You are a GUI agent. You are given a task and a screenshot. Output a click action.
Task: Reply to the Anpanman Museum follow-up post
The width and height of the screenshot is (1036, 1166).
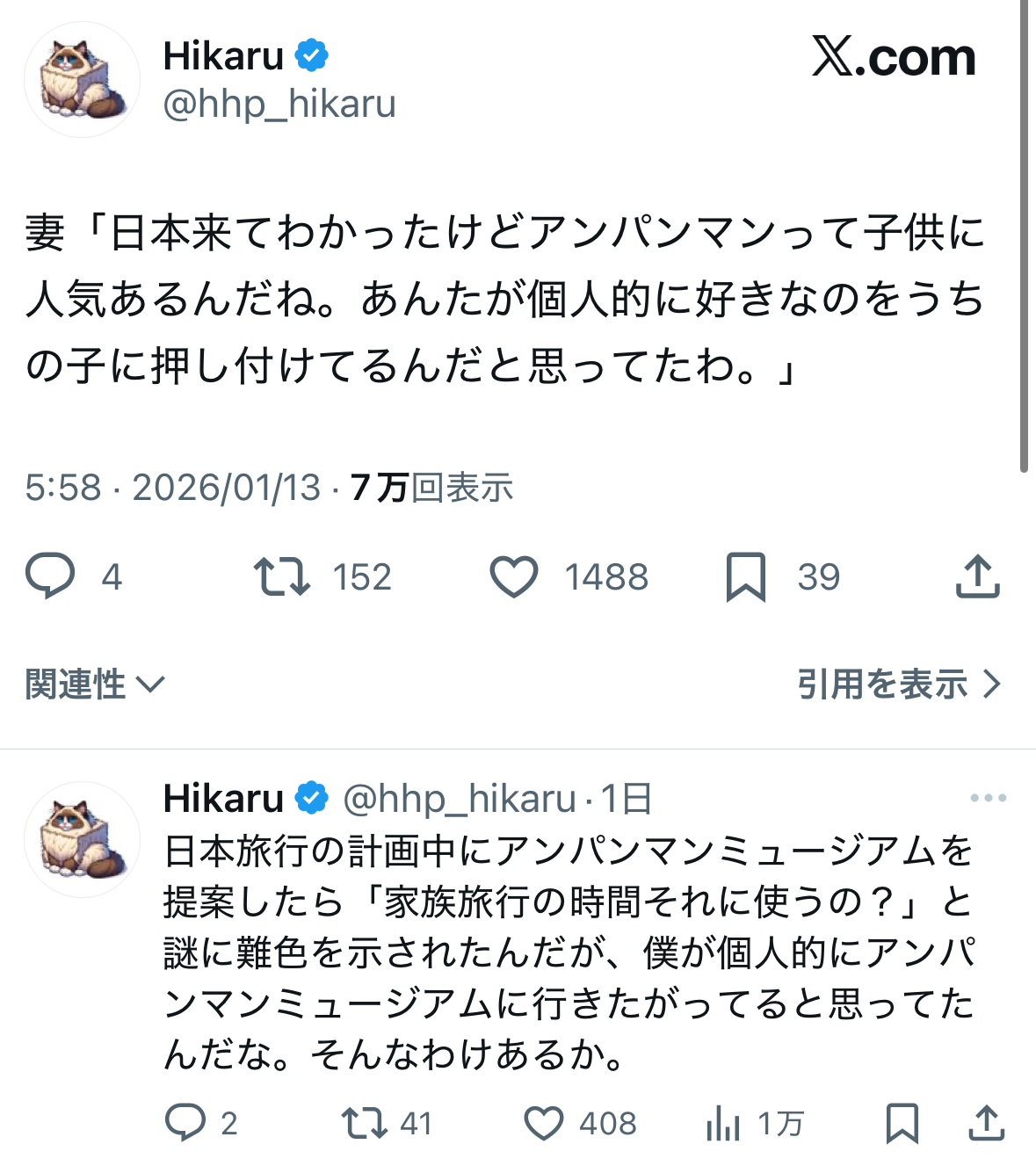tap(185, 1123)
